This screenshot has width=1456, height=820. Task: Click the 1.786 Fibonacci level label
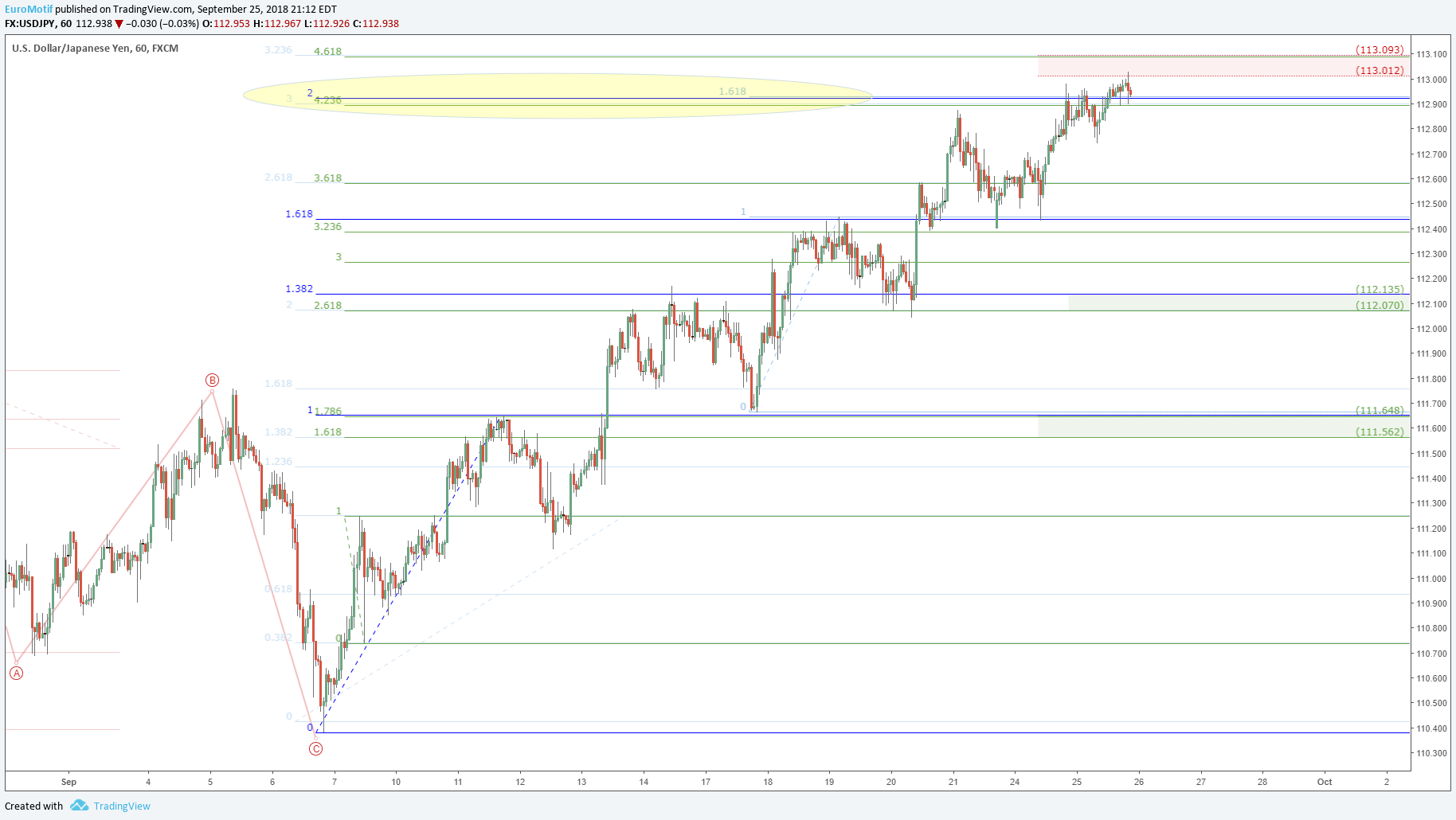[x=328, y=412]
